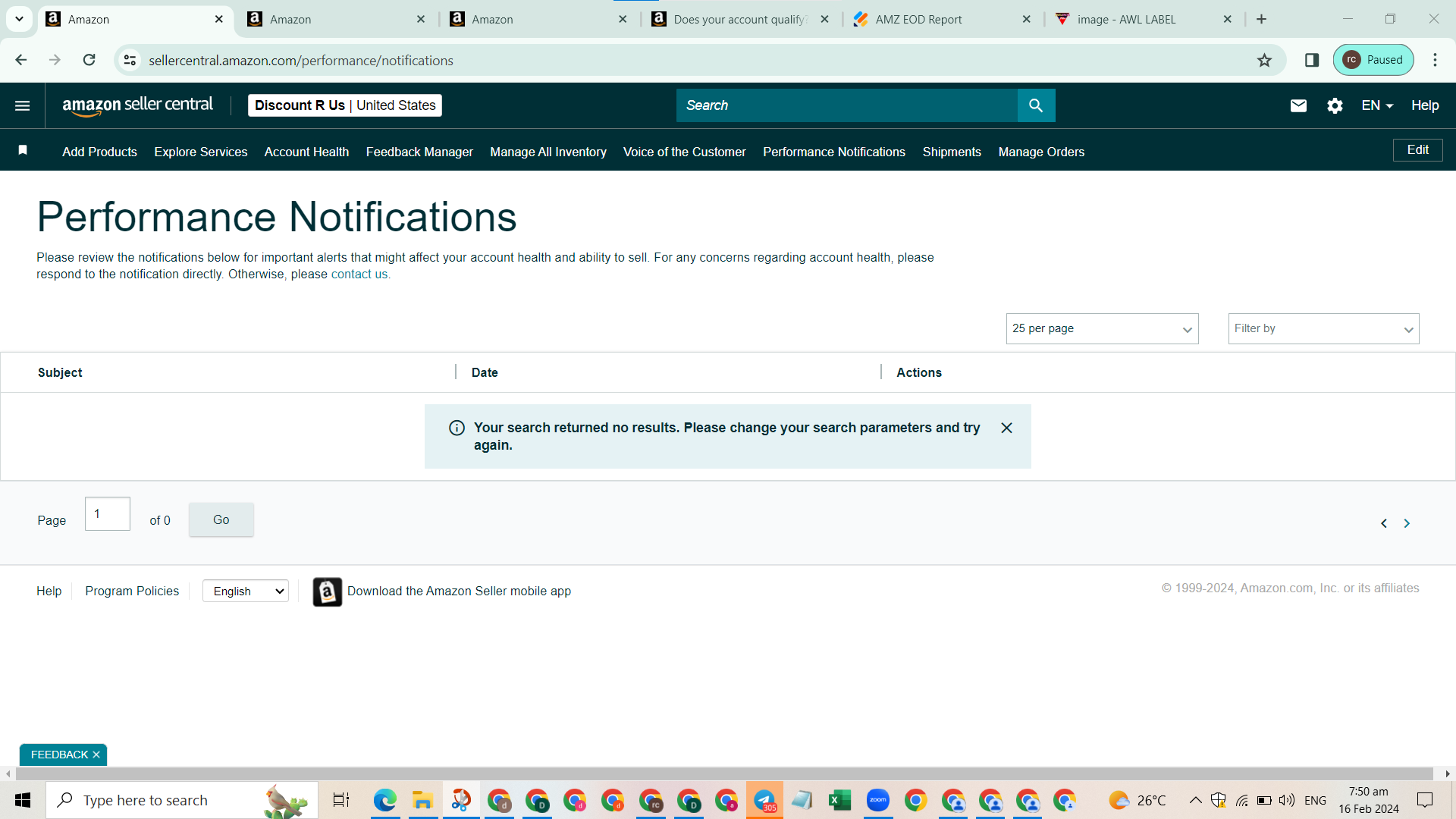
Task: Open the browser side panel
Action: pos(1312,60)
